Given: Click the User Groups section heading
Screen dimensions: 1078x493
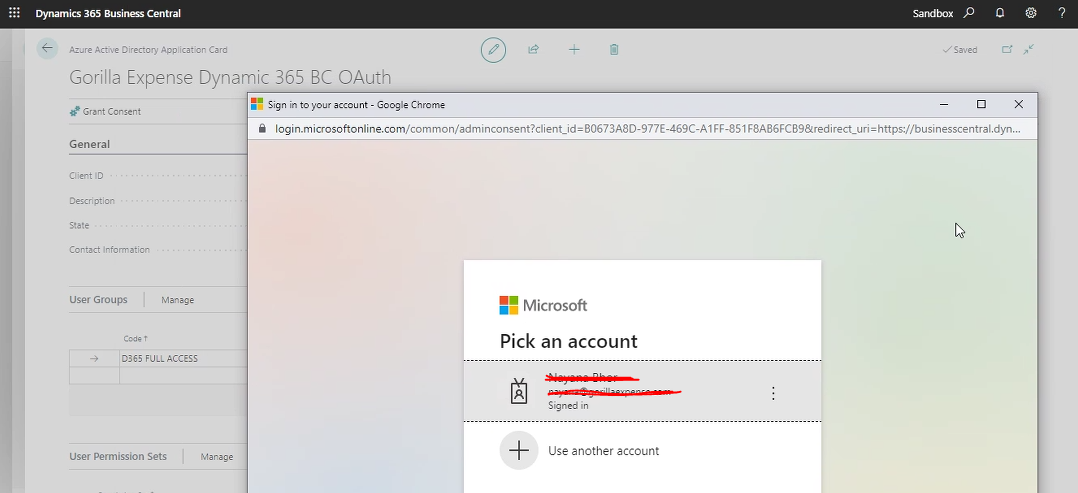Looking at the screenshot, I should pos(98,300).
